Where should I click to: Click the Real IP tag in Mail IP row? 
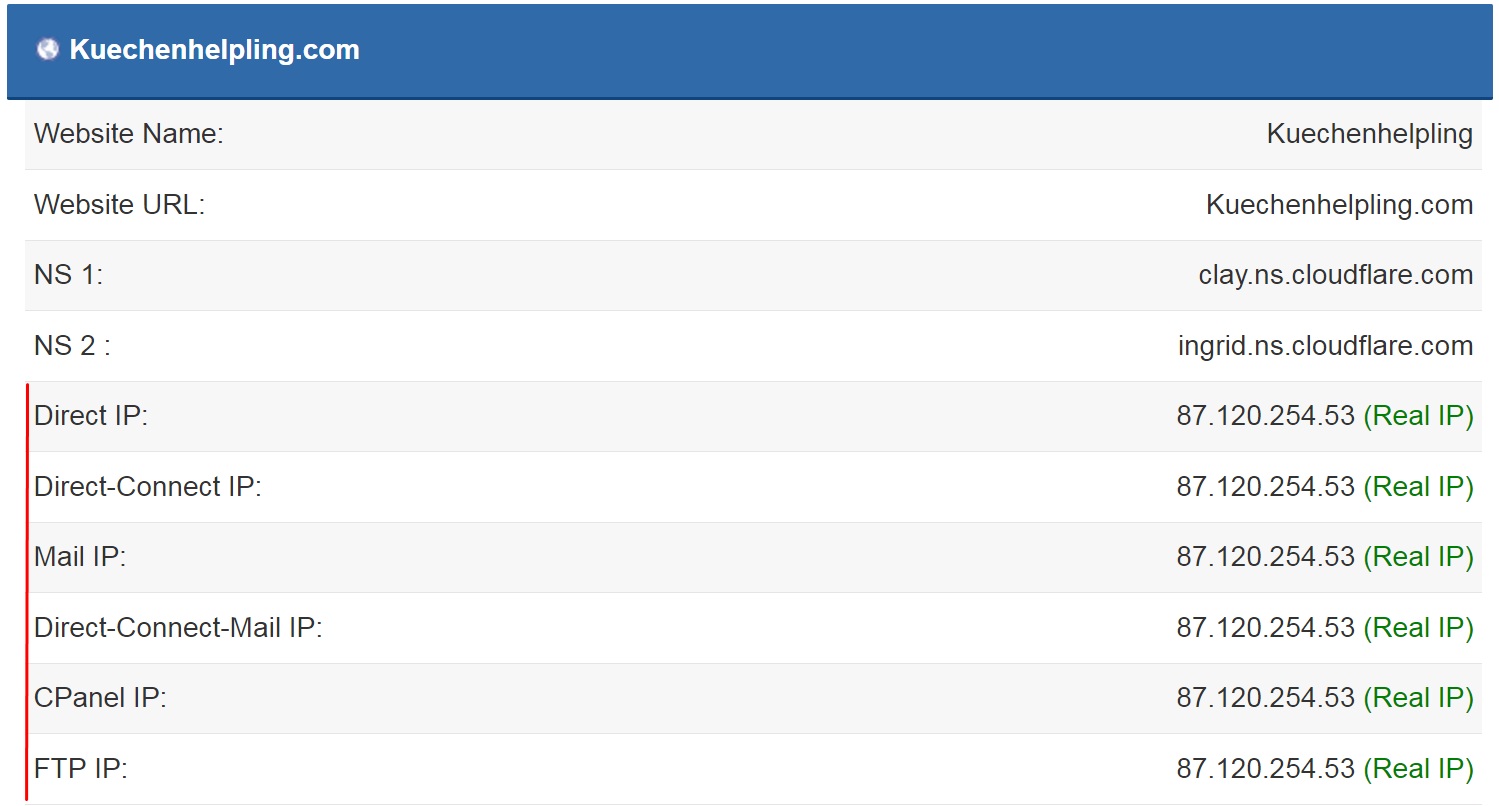click(x=1419, y=557)
